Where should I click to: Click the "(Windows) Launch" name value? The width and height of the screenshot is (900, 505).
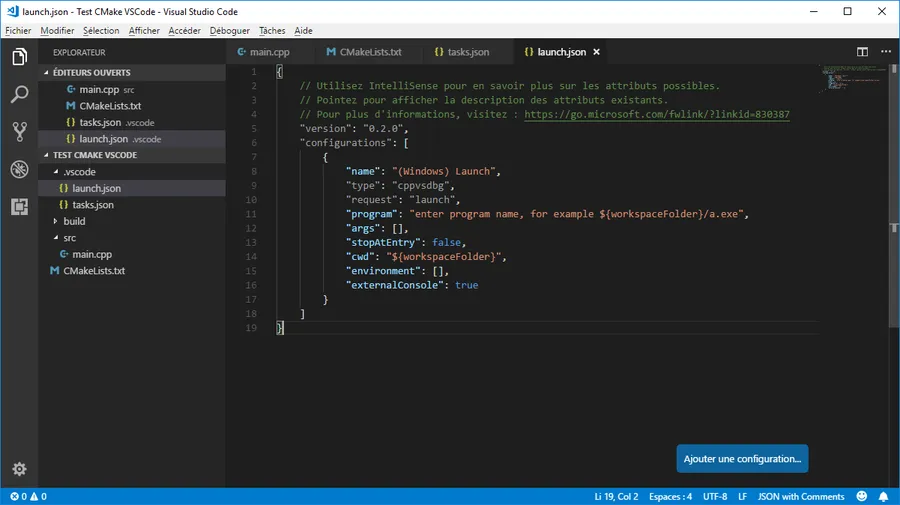point(444,171)
